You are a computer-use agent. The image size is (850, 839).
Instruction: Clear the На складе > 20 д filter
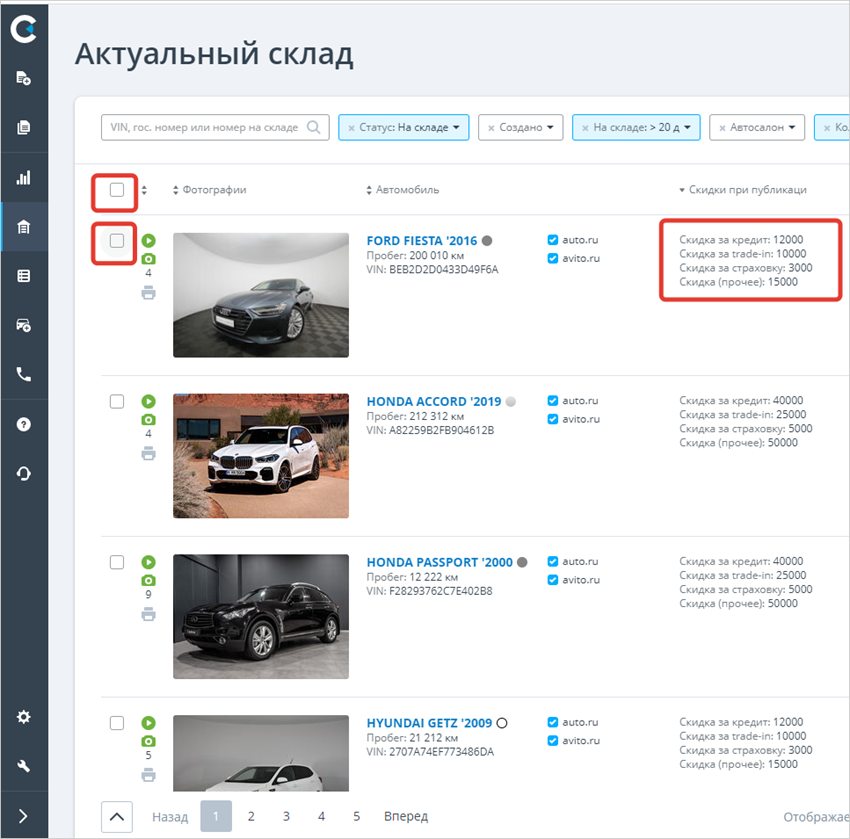(x=585, y=128)
